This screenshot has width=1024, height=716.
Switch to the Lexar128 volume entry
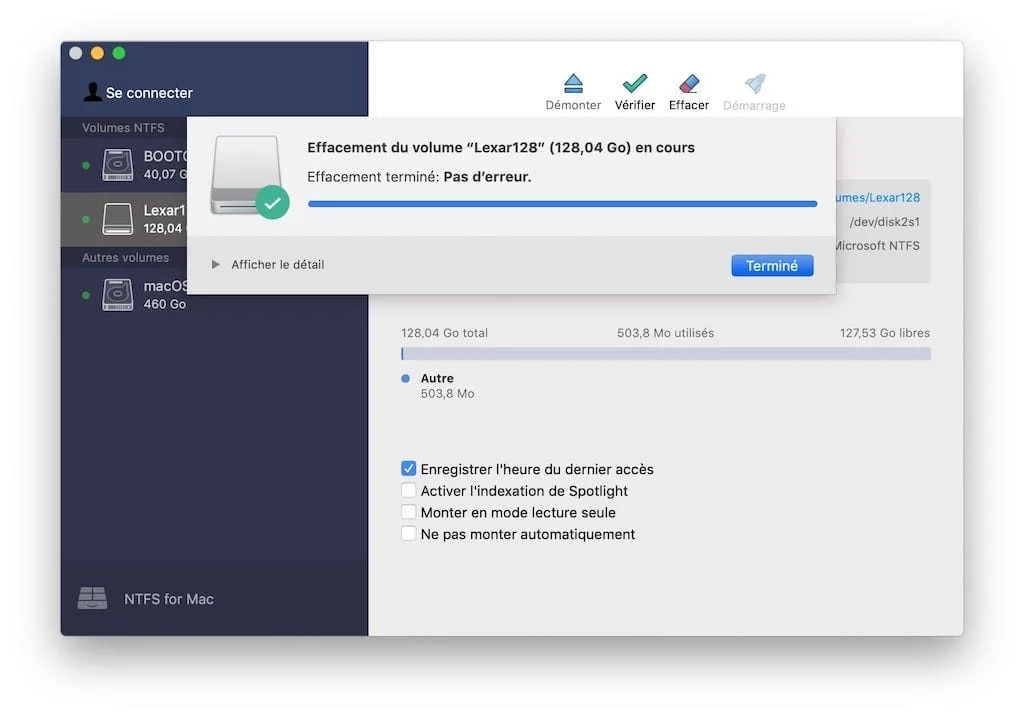pos(117,218)
